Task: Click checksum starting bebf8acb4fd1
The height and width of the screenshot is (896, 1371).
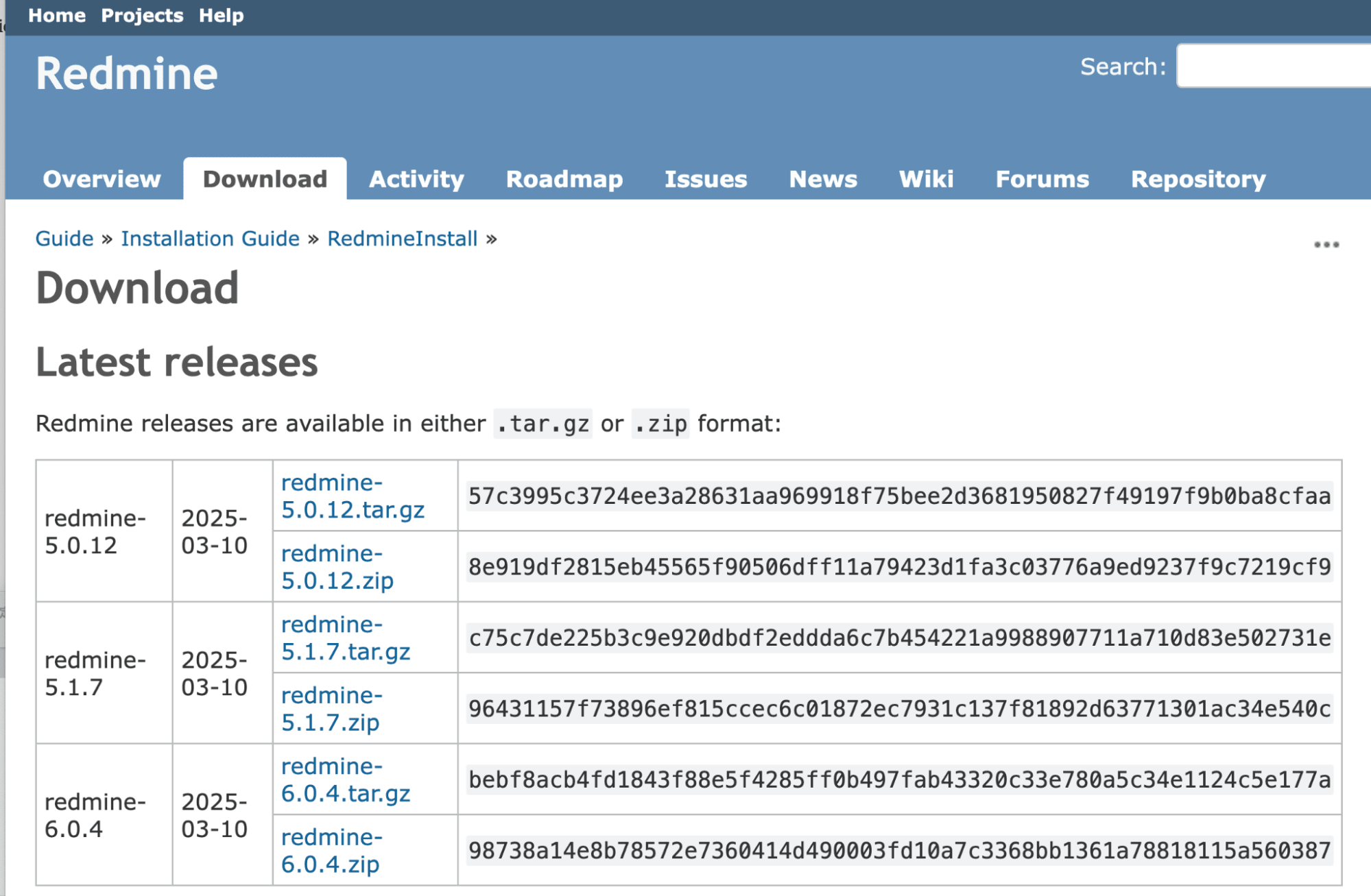Action: click(899, 780)
